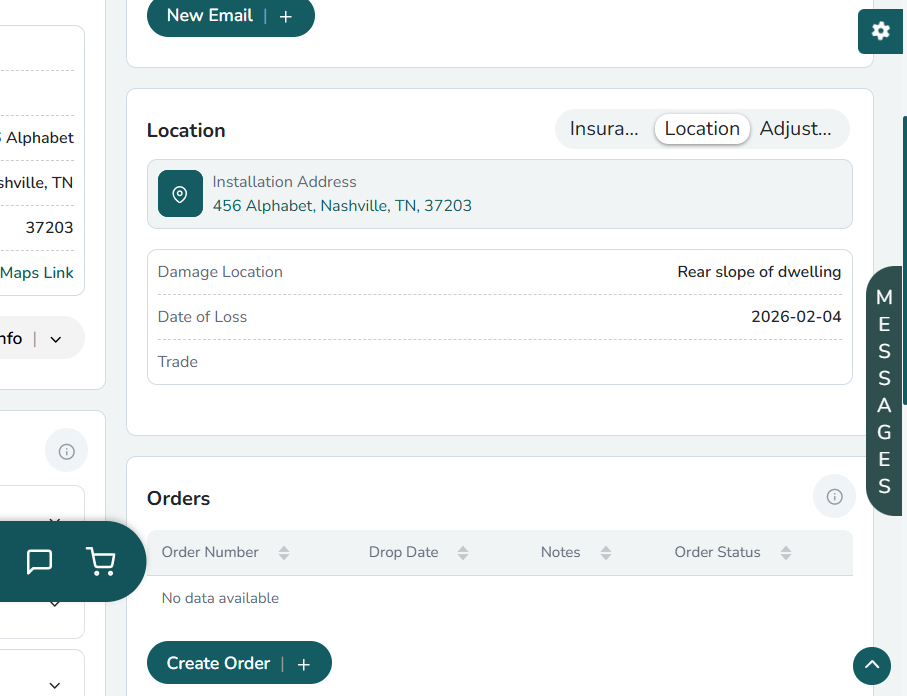Viewport: 907px width, 696px height.
Task: Open the shopping cart icon
Action: [x=101, y=562]
